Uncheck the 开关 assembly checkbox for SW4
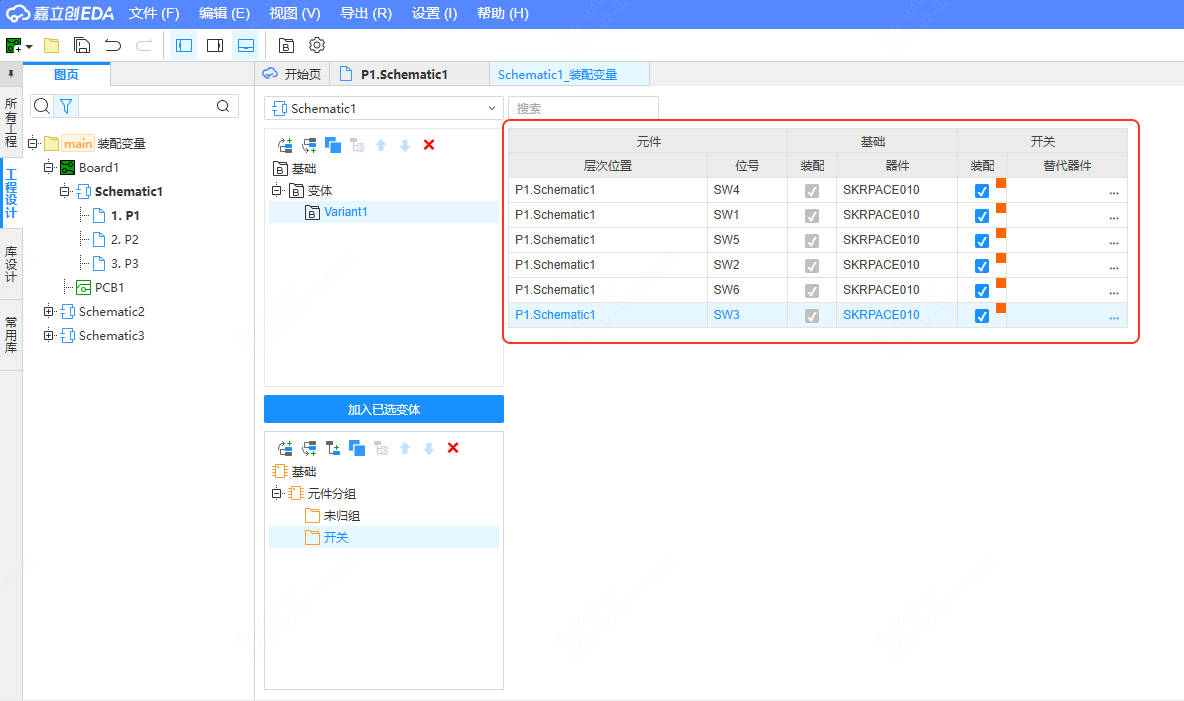Viewport: 1184px width, 701px height. [982, 190]
